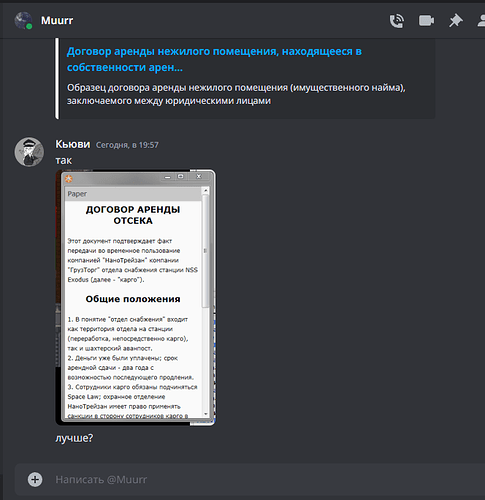Start a voice call with Muurr
This screenshot has height=500, width=485.
[x=397, y=21]
